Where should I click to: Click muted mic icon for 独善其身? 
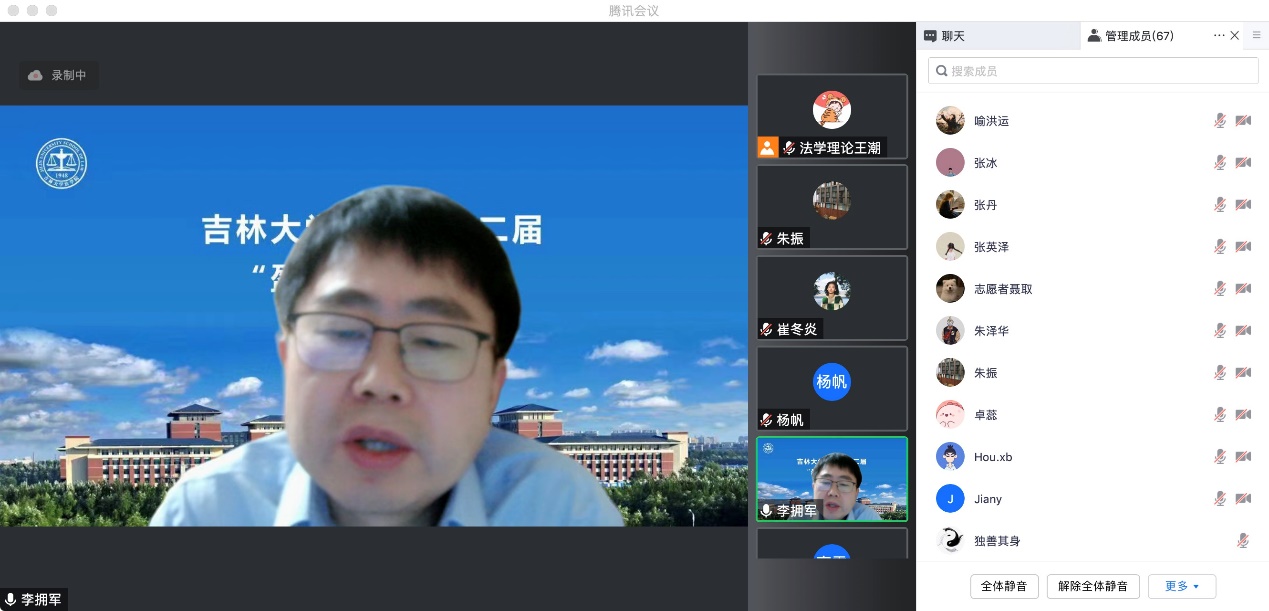[x=1243, y=541]
